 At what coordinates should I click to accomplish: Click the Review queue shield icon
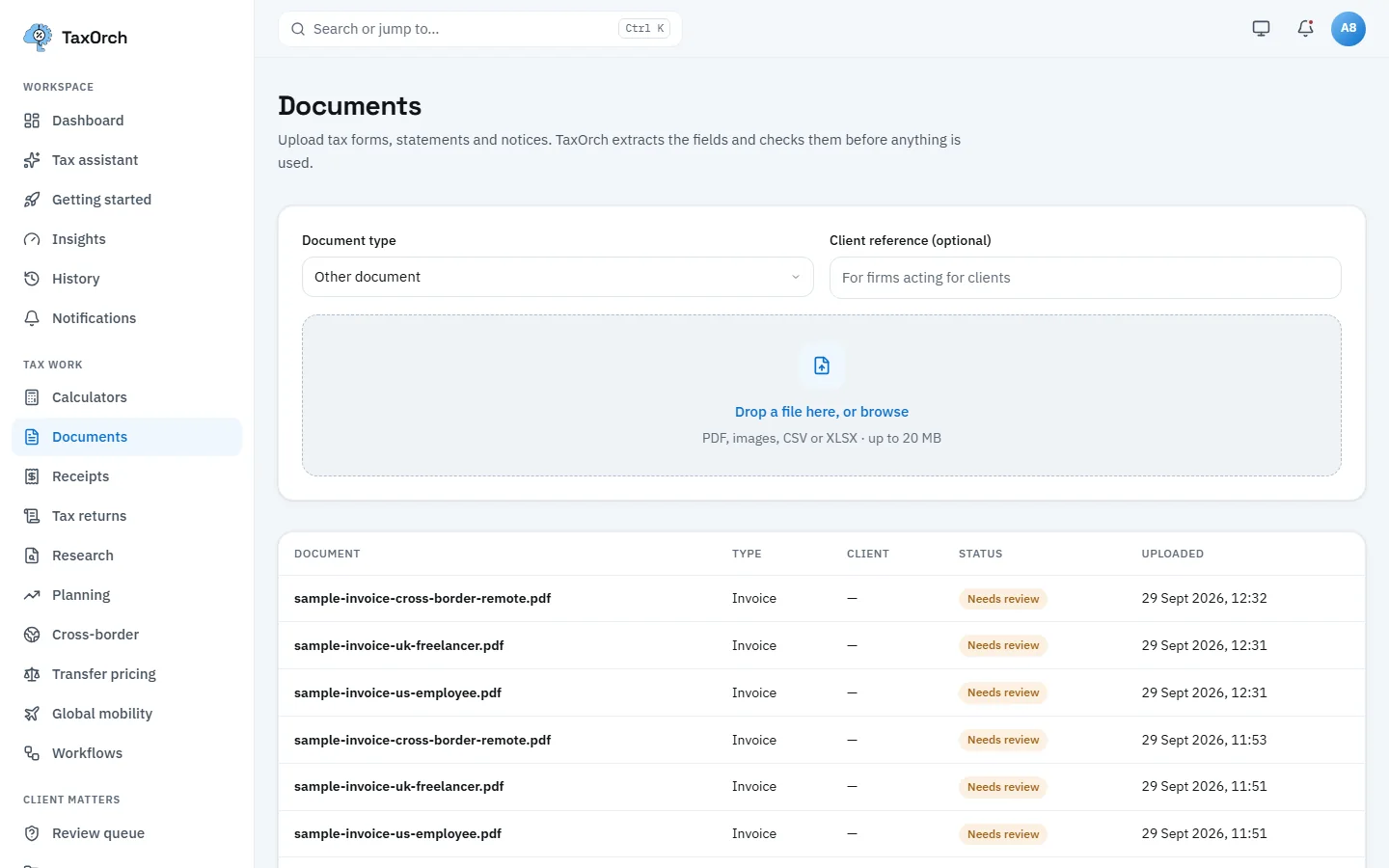tap(32, 833)
